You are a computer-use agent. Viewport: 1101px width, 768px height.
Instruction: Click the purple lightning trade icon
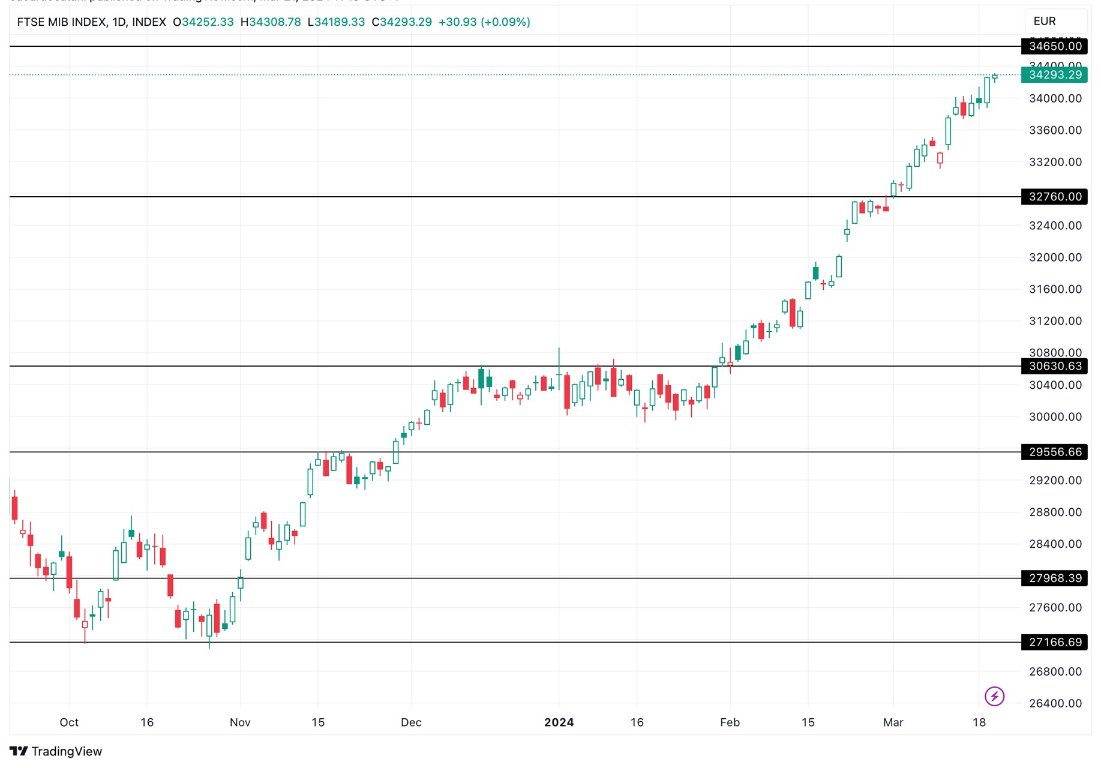pyautogui.click(x=995, y=694)
